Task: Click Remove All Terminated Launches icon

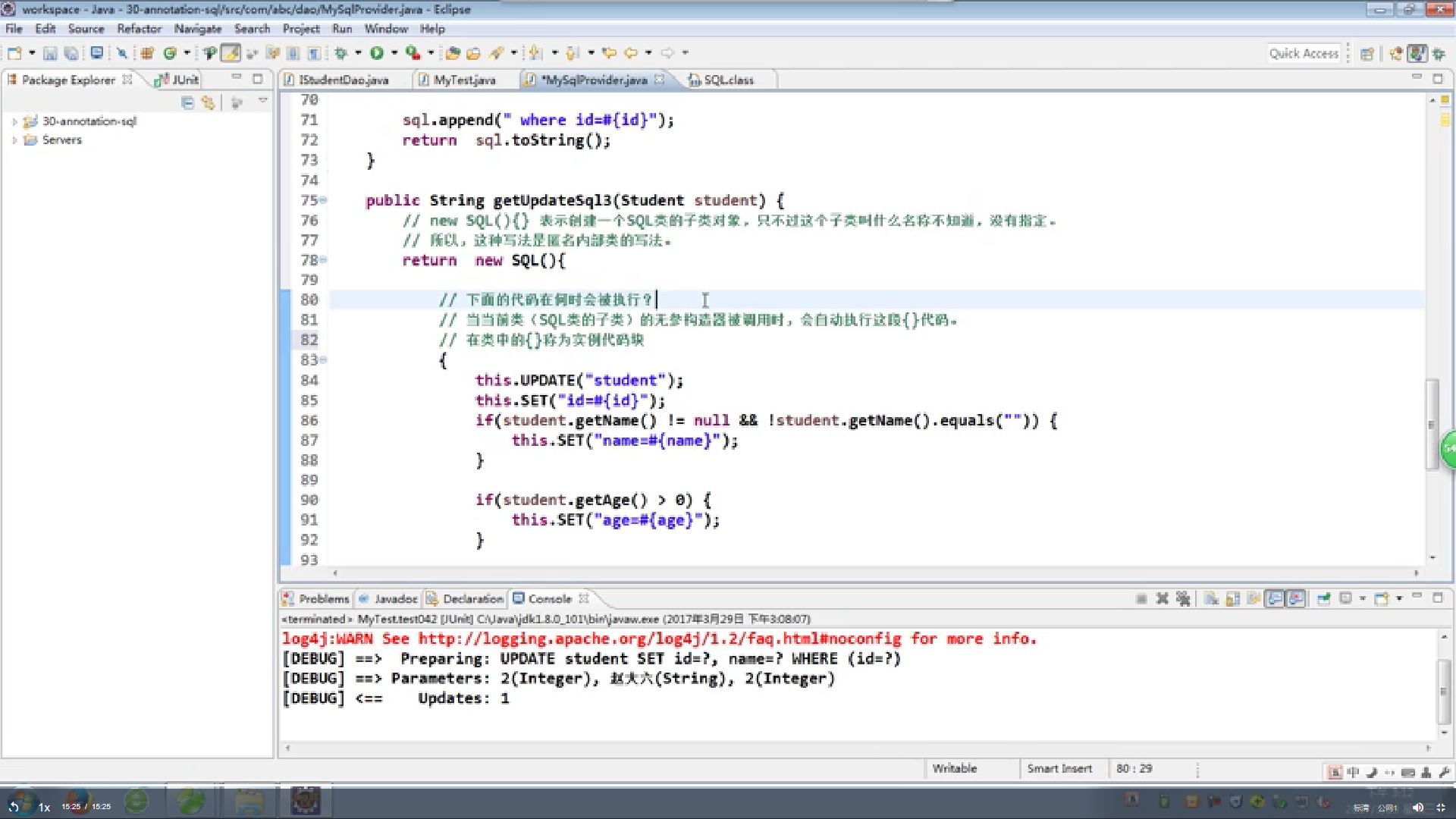Action: click(1183, 599)
